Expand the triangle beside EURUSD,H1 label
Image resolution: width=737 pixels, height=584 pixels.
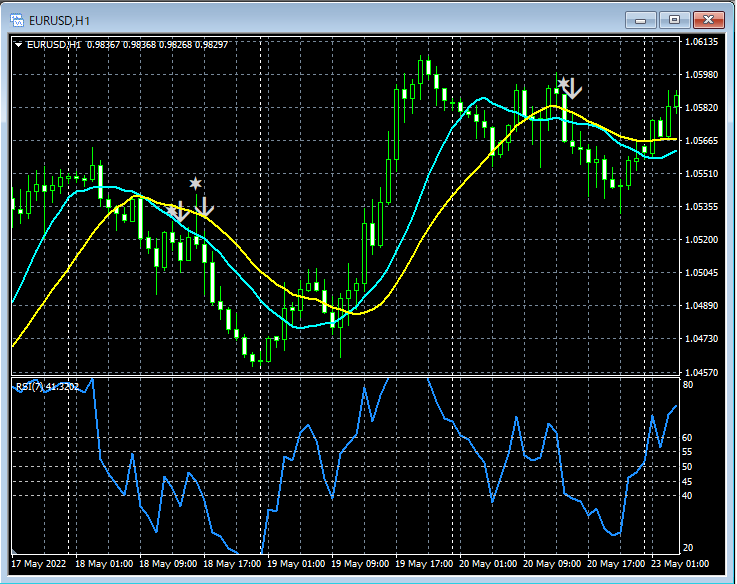click(x=18, y=45)
